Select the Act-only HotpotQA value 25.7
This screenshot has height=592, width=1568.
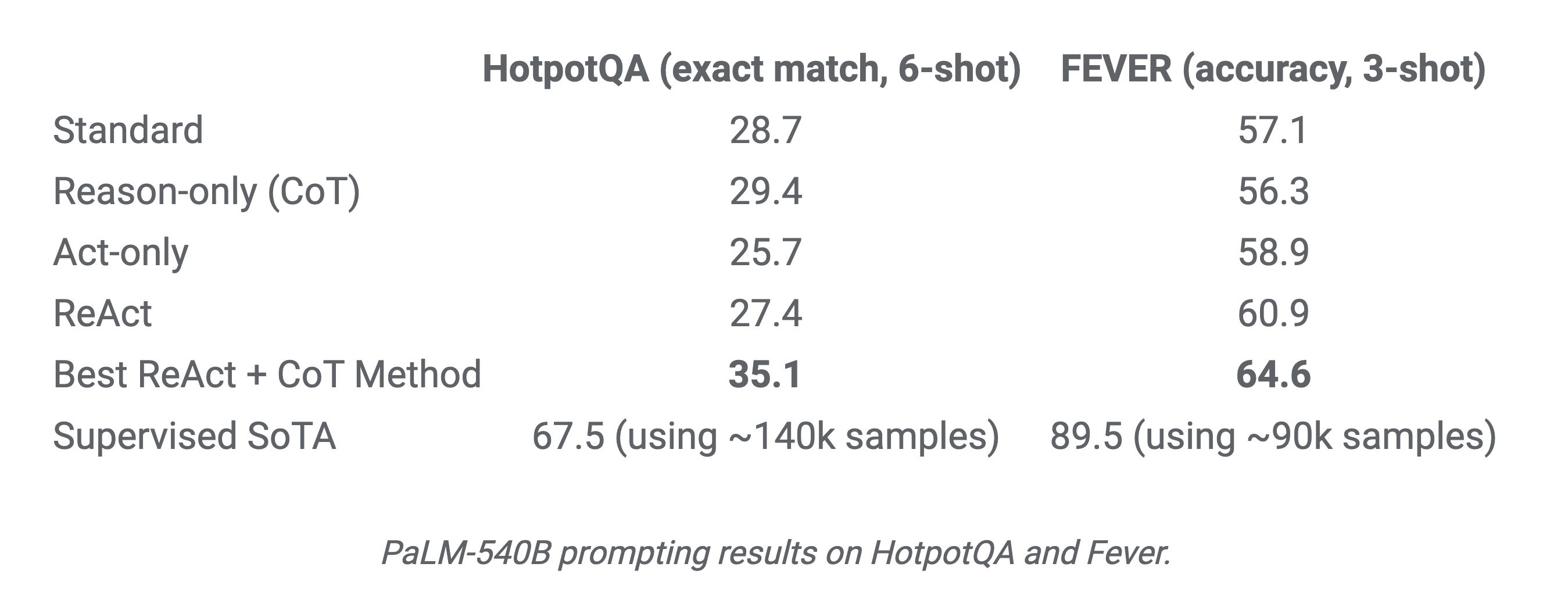[x=765, y=253]
